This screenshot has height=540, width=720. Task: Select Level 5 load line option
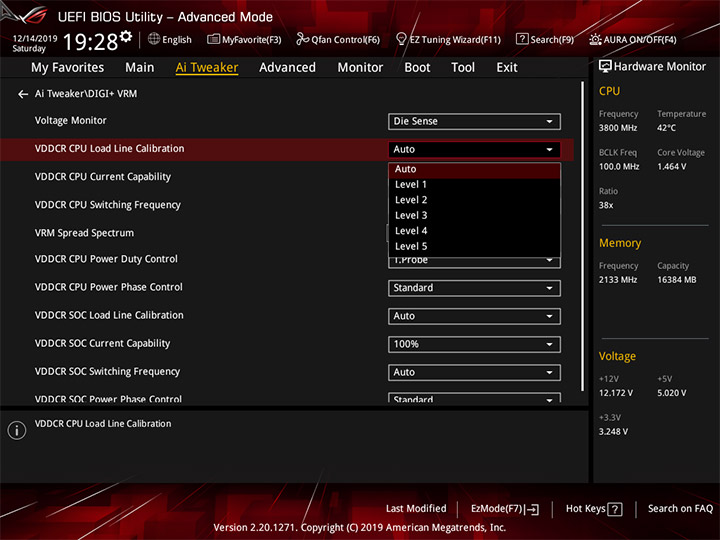[474, 247]
